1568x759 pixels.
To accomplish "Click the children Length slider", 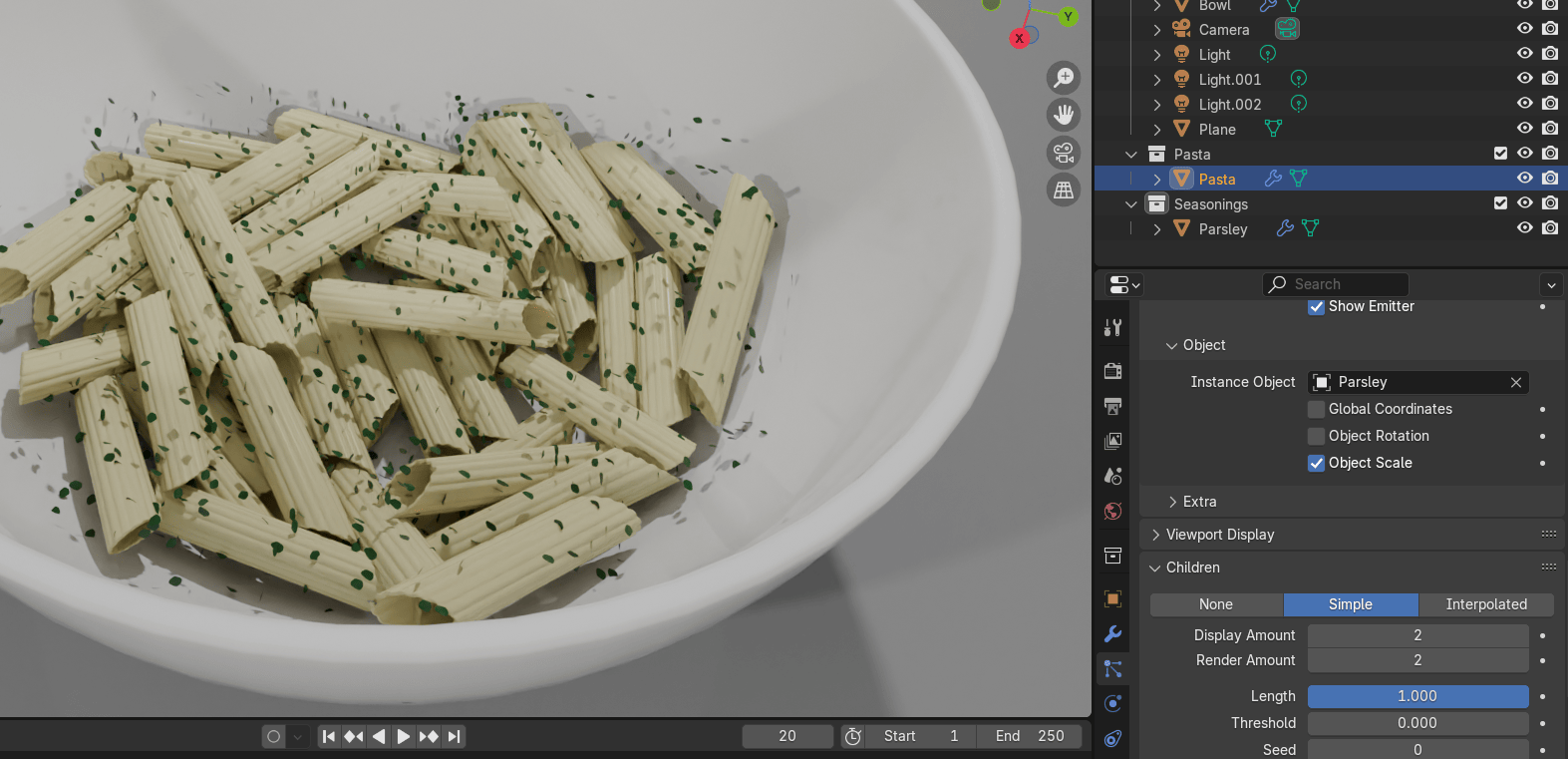I will [x=1416, y=696].
